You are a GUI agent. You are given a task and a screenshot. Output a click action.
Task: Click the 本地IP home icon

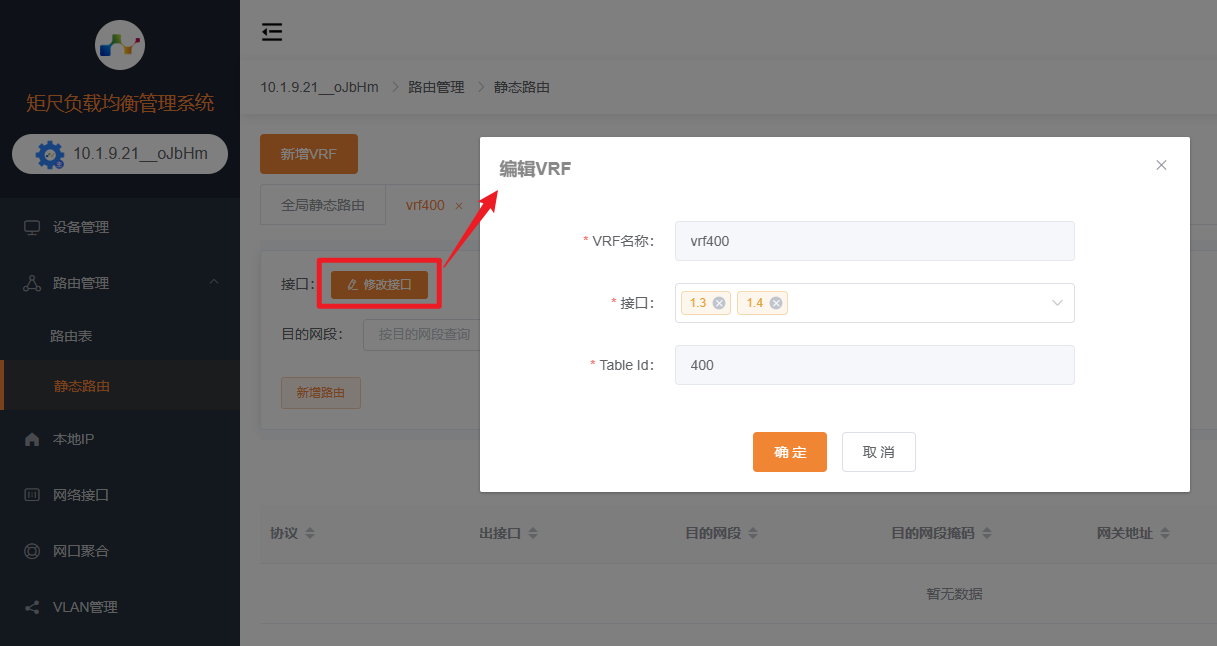click(x=32, y=439)
